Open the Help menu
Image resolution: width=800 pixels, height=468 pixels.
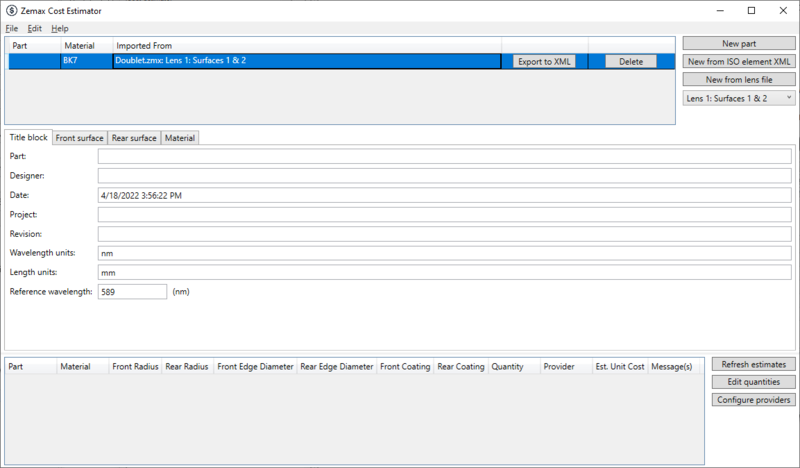60,29
